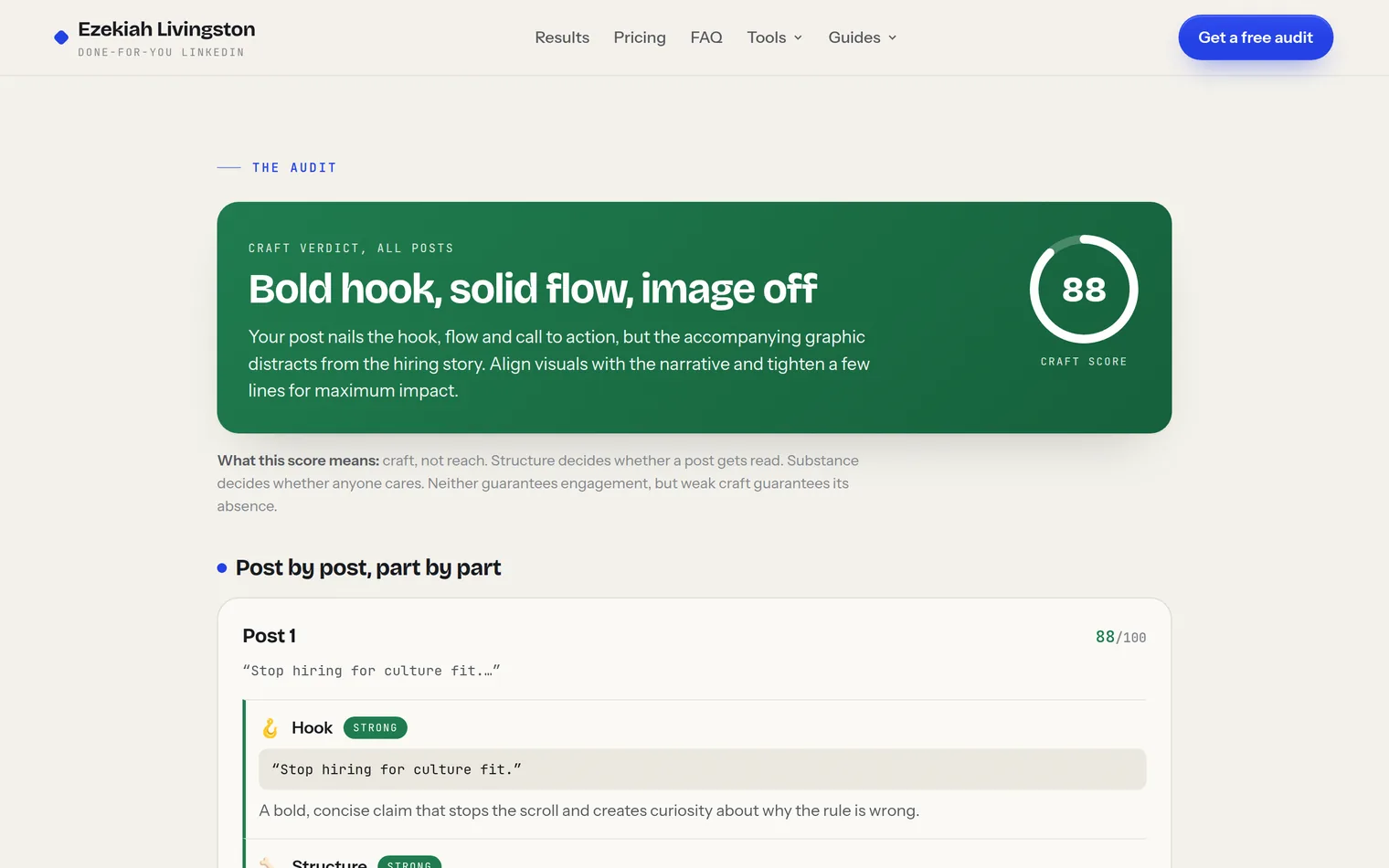1389x868 pixels.
Task: Expand the Guides dropdown menu
Action: coord(863,37)
